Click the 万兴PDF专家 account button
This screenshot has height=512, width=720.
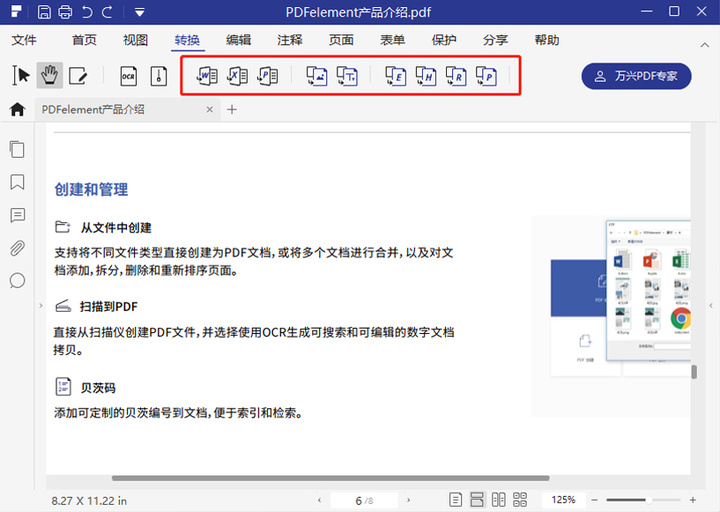pos(636,76)
